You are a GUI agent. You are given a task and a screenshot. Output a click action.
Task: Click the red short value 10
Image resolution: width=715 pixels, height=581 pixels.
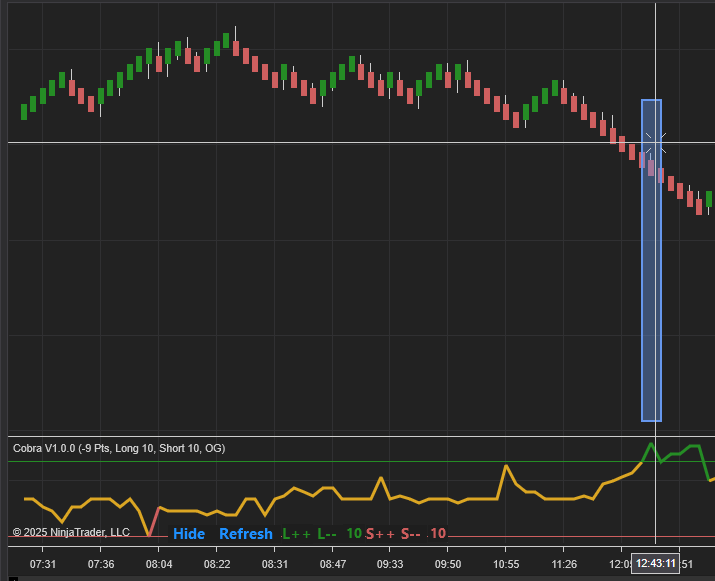[438, 534]
